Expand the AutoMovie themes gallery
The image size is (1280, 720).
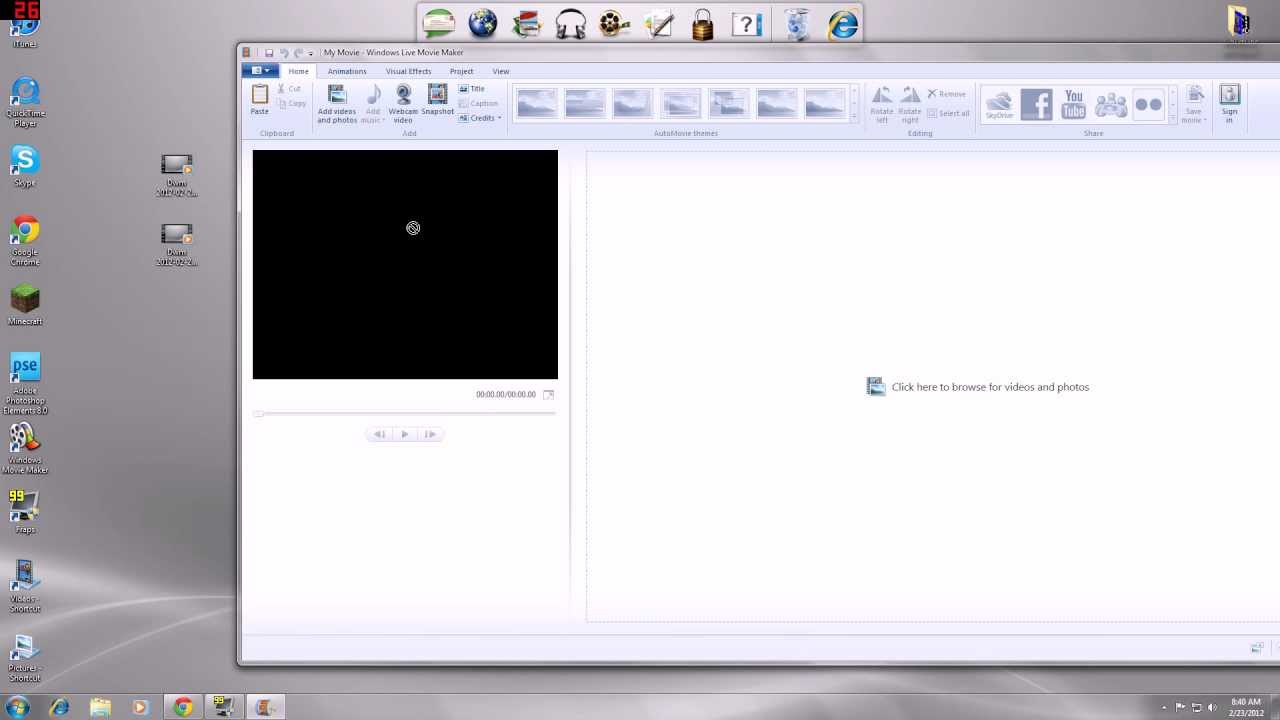tap(854, 118)
